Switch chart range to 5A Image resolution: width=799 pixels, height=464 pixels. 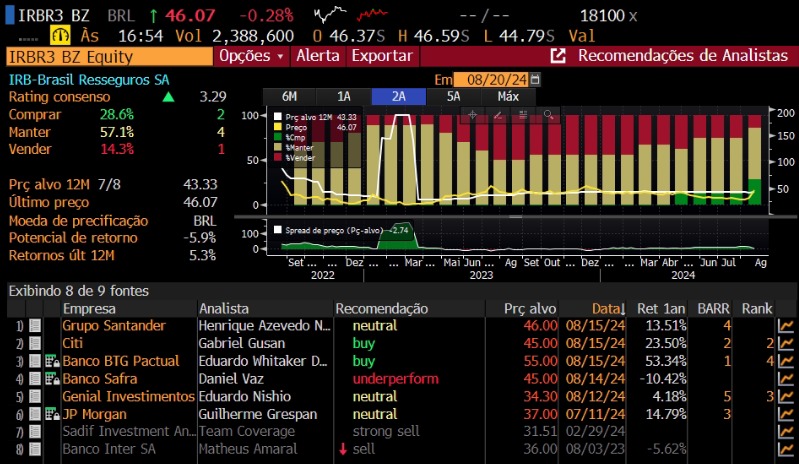point(453,97)
